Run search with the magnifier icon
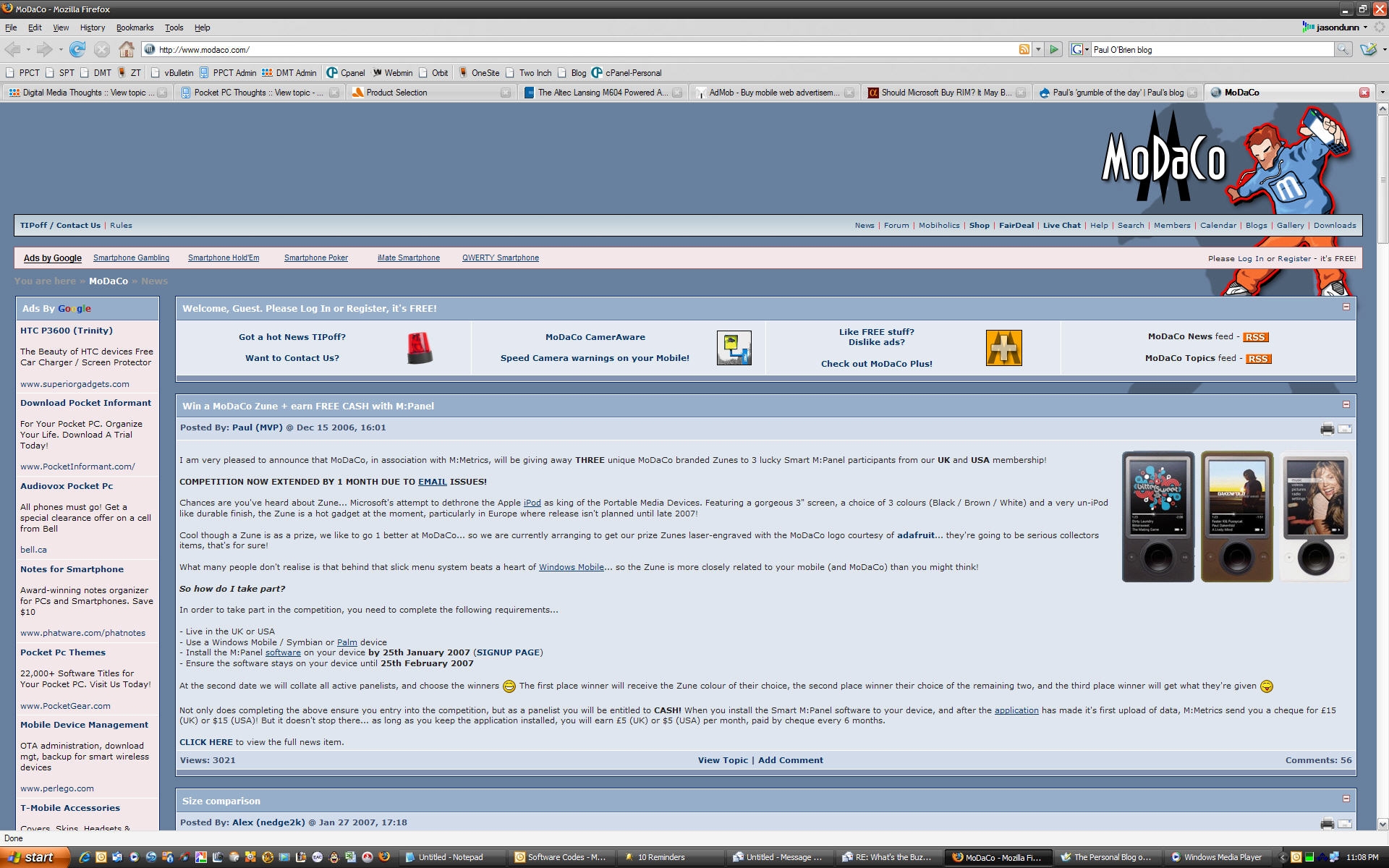1389x868 pixels. (x=1343, y=49)
